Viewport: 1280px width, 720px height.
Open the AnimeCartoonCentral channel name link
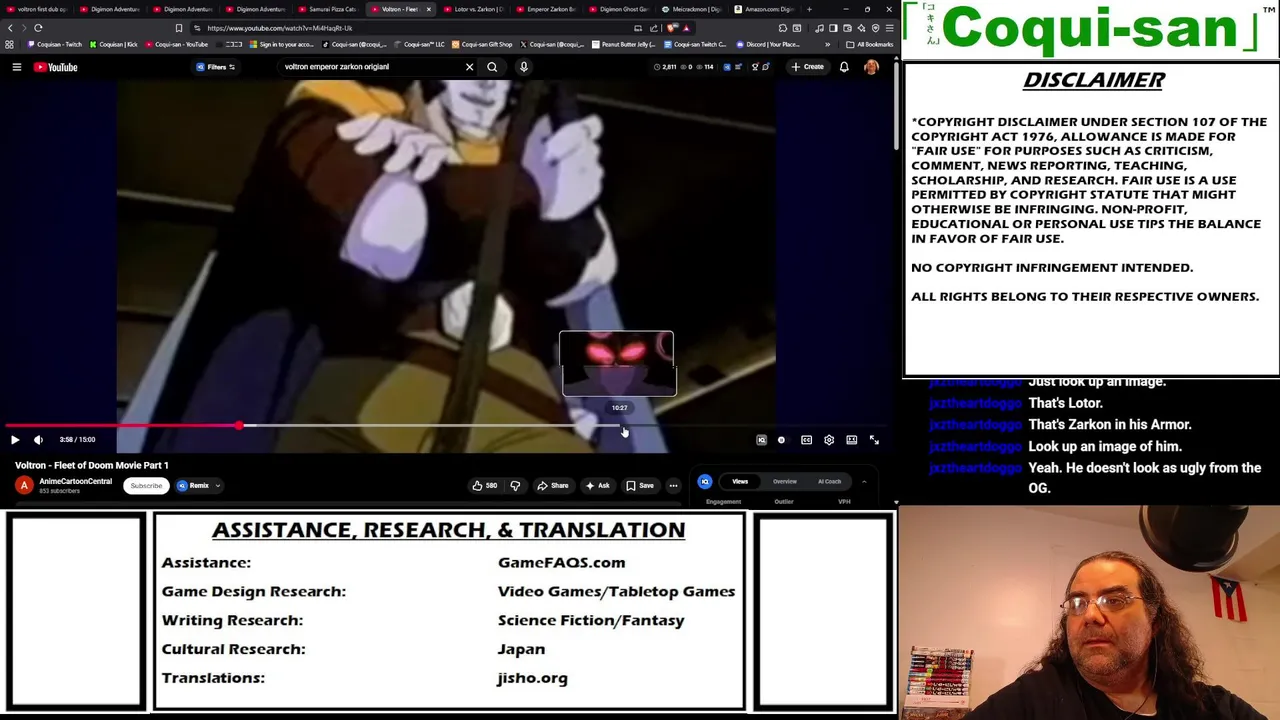[75, 481]
